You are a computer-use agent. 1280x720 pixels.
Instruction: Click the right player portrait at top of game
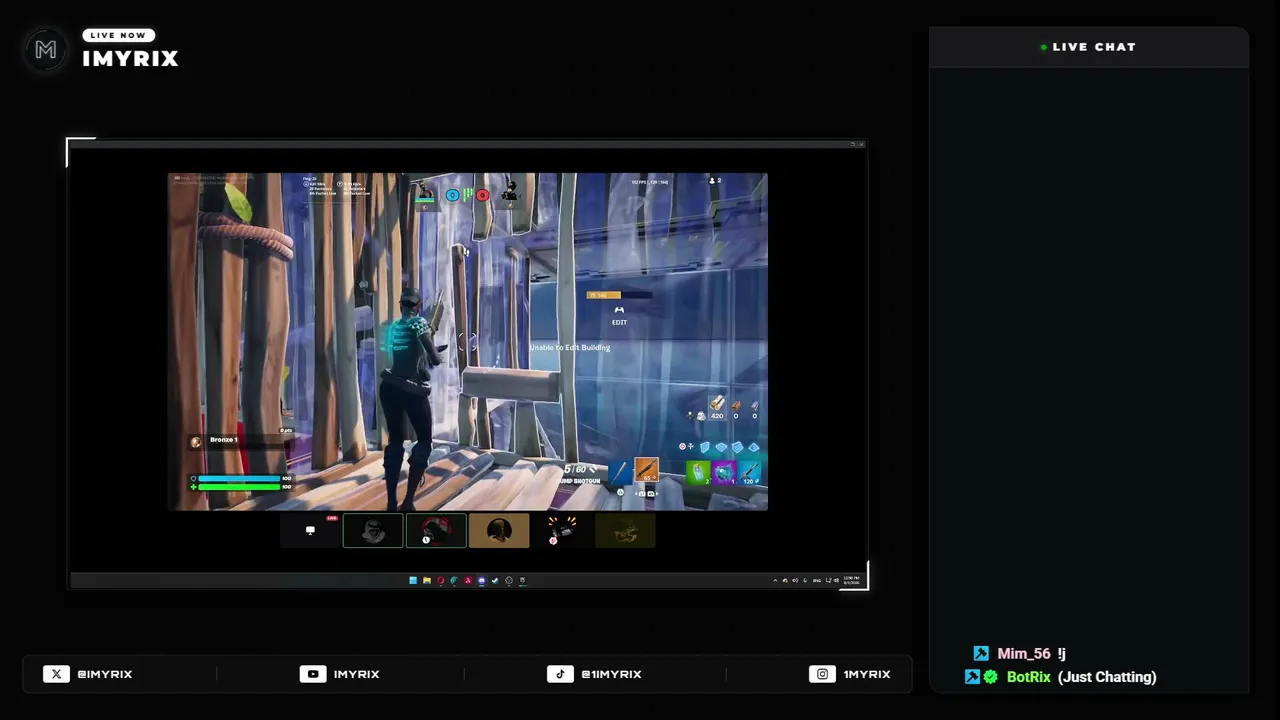[x=510, y=192]
